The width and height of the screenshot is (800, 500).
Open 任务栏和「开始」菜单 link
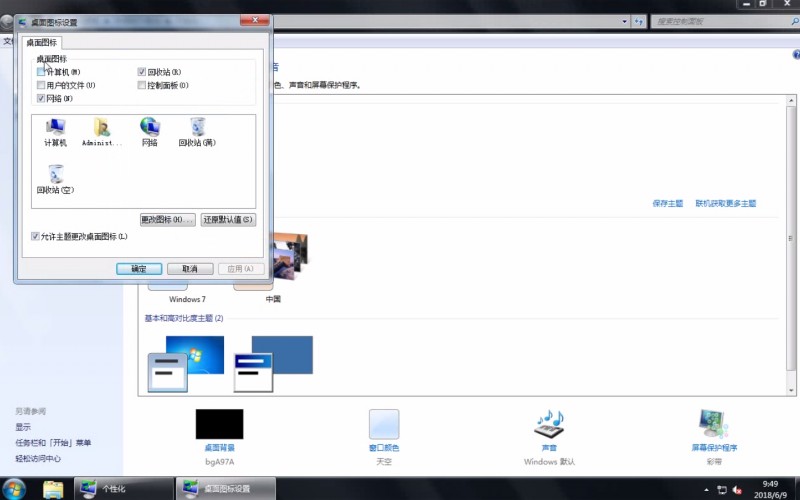point(53,443)
